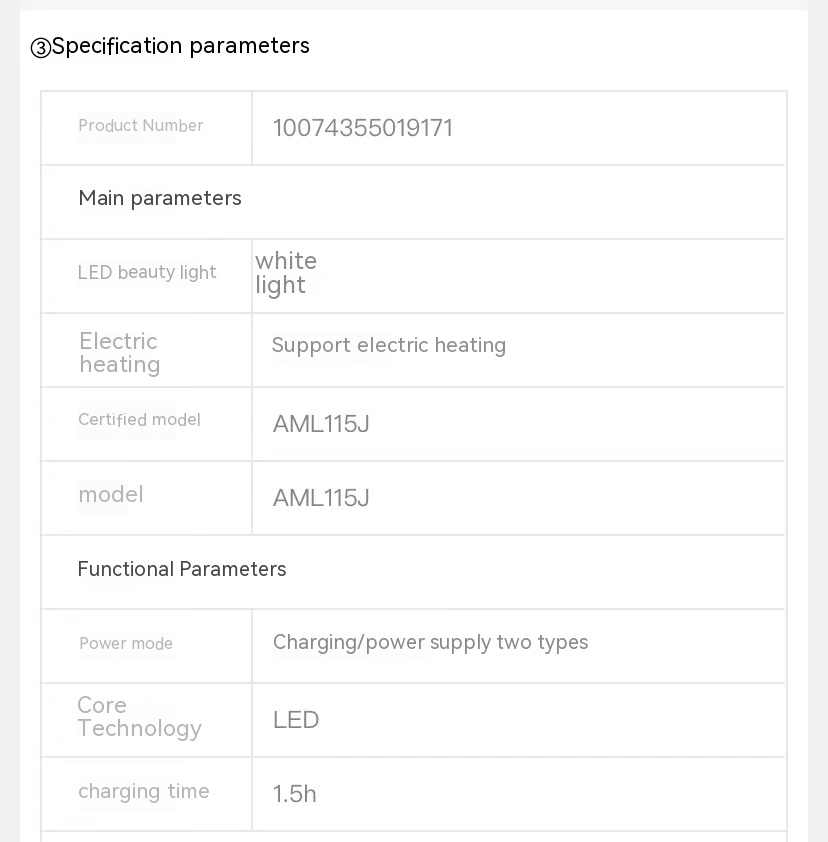Click the circled number 3 symbol
828x842 pixels.
pos(40,48)
